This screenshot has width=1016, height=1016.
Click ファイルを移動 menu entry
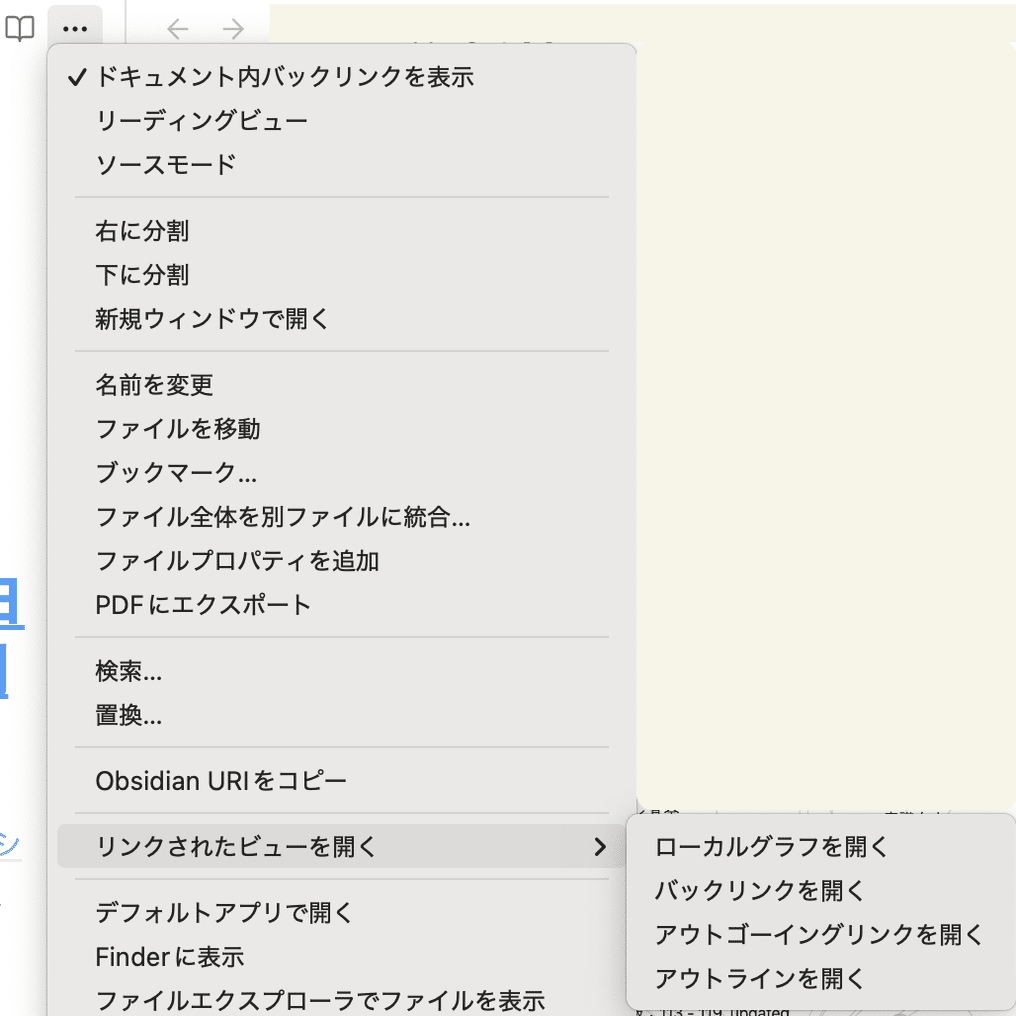click(x=178, y=429)
